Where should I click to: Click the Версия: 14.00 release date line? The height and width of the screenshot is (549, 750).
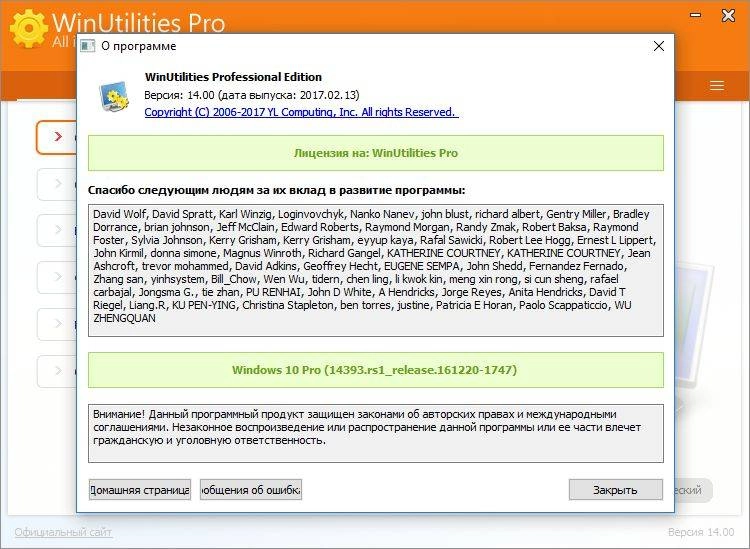[252, 95]
